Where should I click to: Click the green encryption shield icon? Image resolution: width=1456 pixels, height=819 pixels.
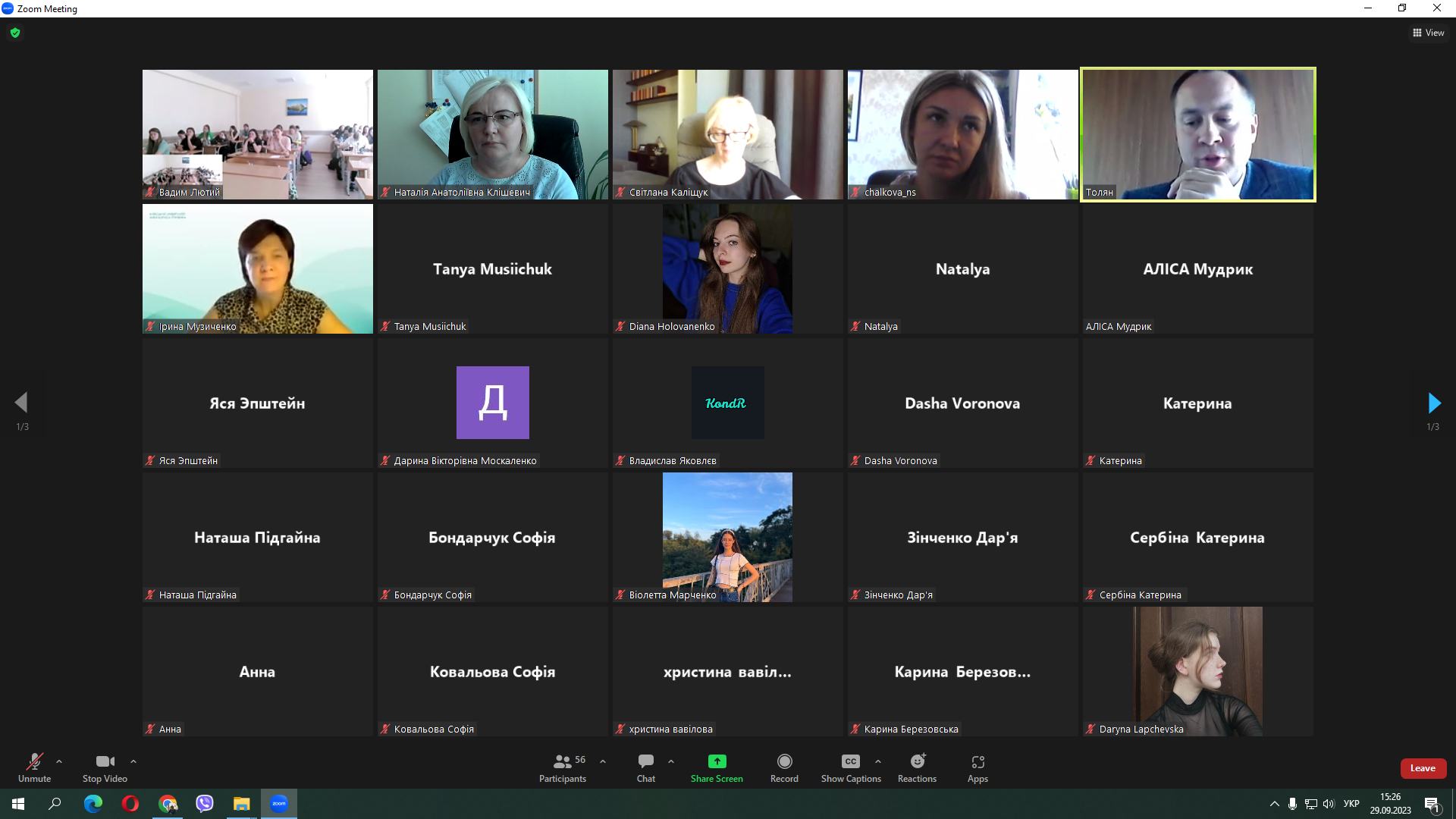(15, 33)
